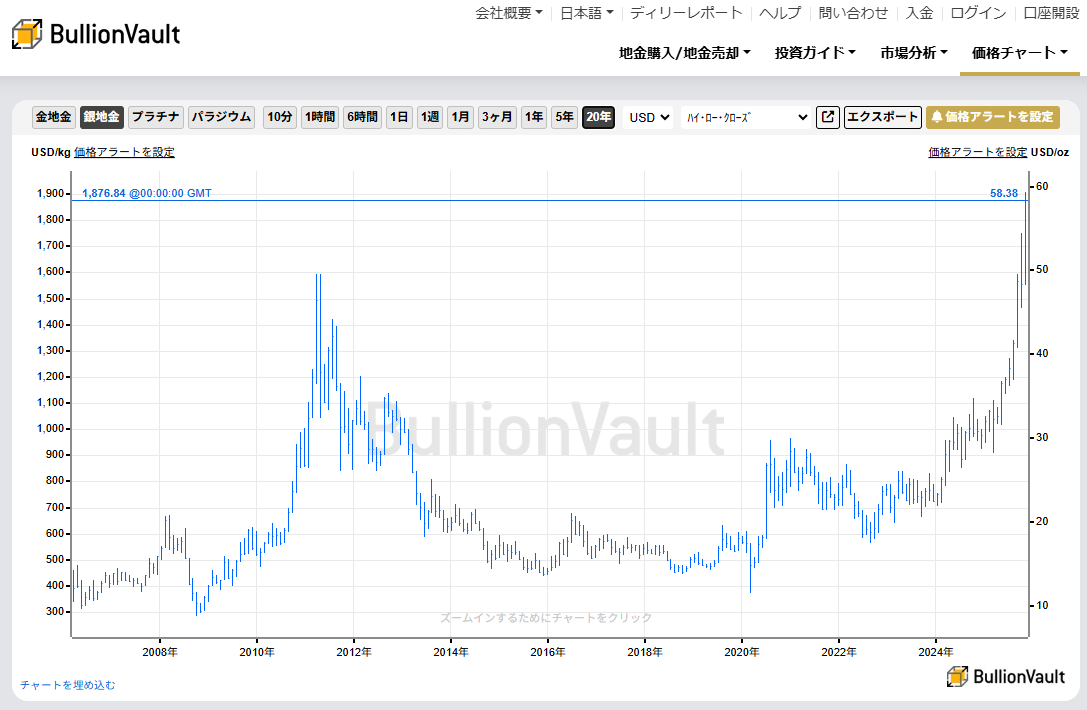Image resolution: width=1087 pixels, height=710 pixels.
Task: Select the パラジウム metal tab
Action: [220, 117]
